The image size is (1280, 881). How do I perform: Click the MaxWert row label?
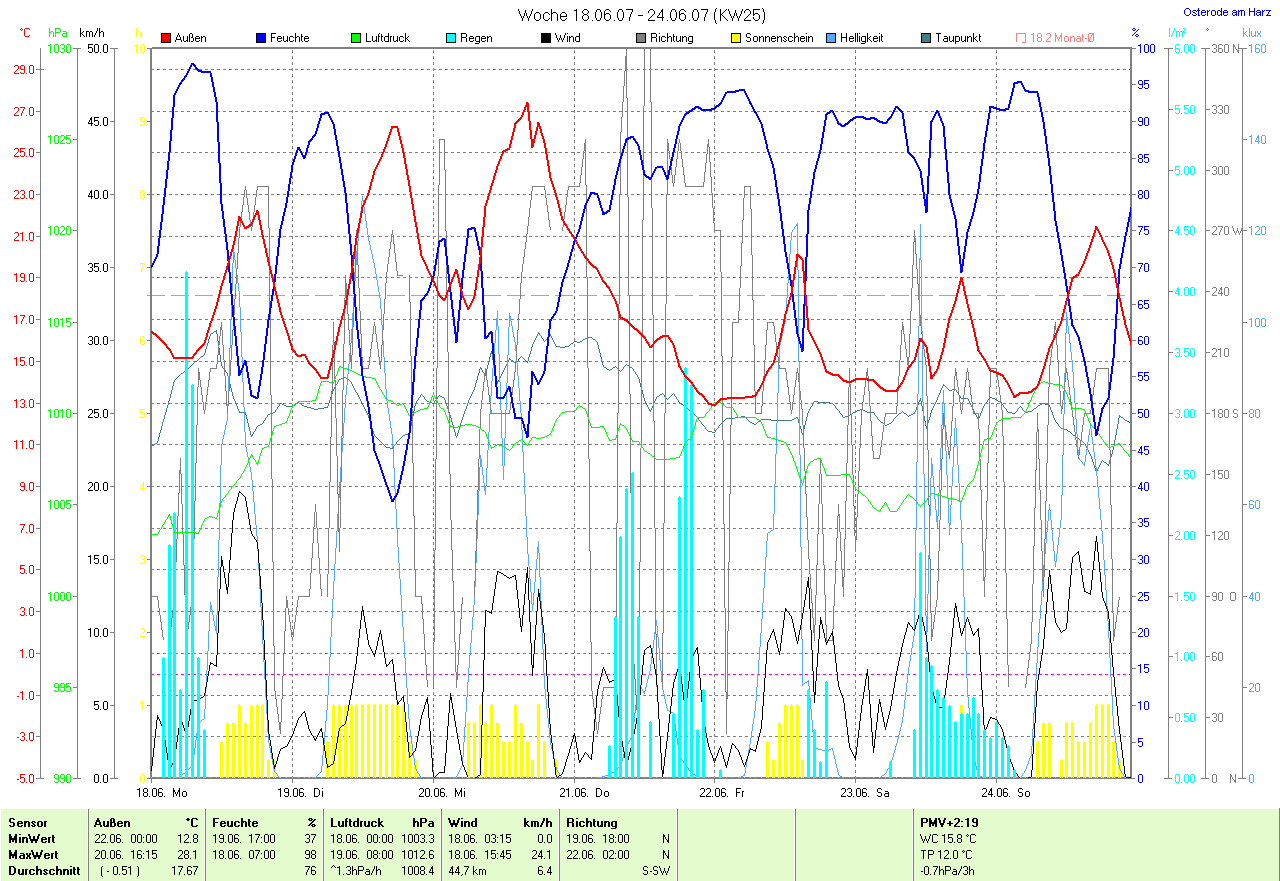pyautogui.click(x=31, y=855)
